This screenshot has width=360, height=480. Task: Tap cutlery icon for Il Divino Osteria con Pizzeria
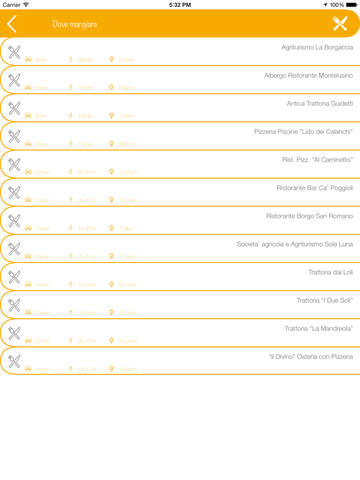[x=14, y=362]
